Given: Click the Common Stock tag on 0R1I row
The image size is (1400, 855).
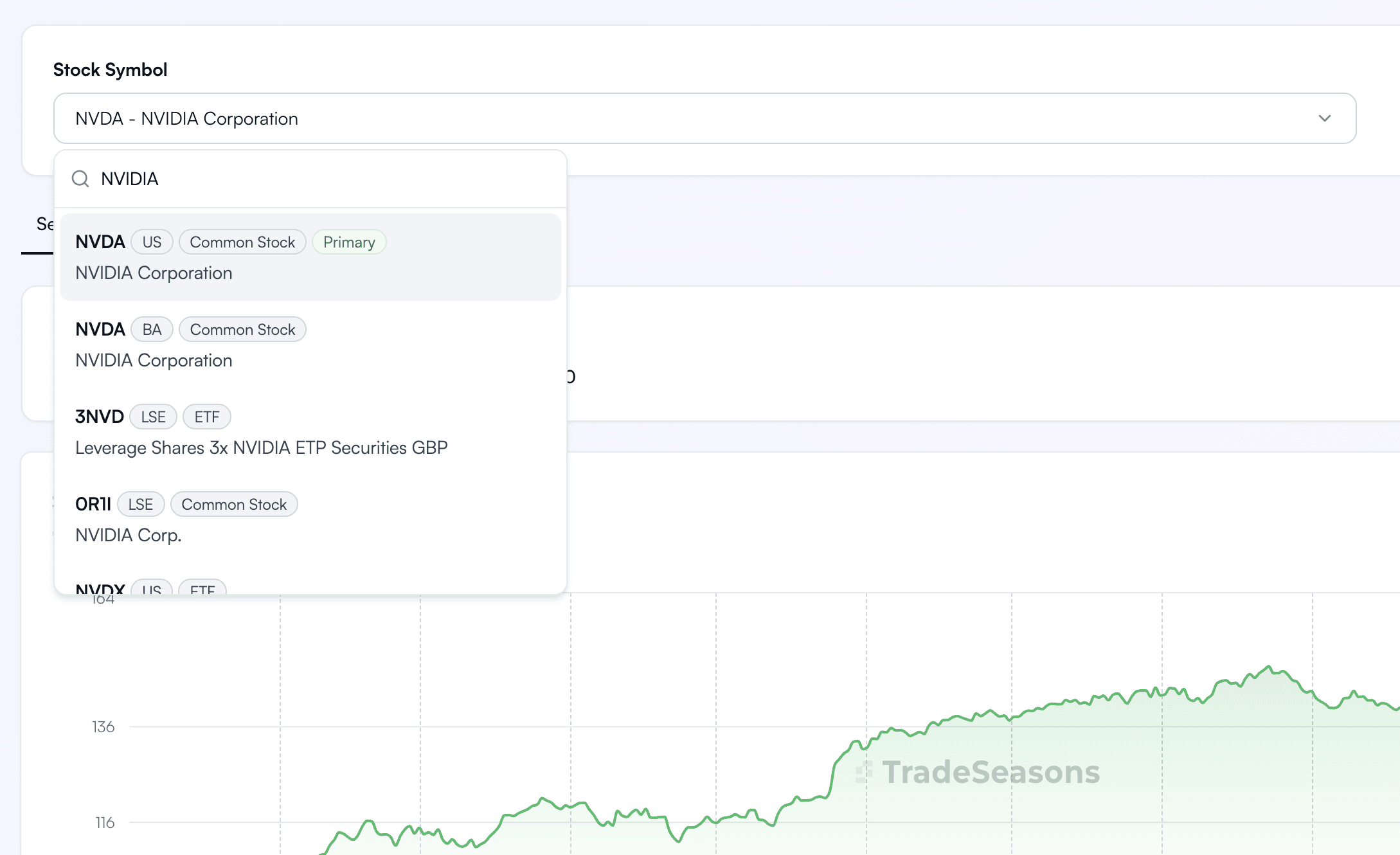Looking at the screenshot, I should [234, 505].
